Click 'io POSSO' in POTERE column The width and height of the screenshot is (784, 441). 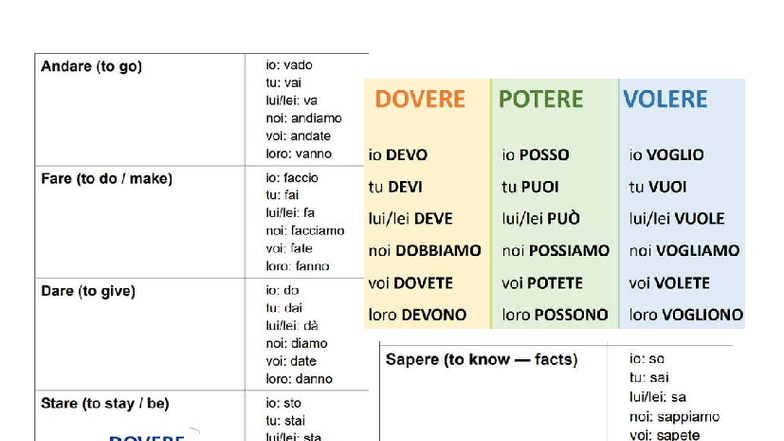(x=536, y=155)
